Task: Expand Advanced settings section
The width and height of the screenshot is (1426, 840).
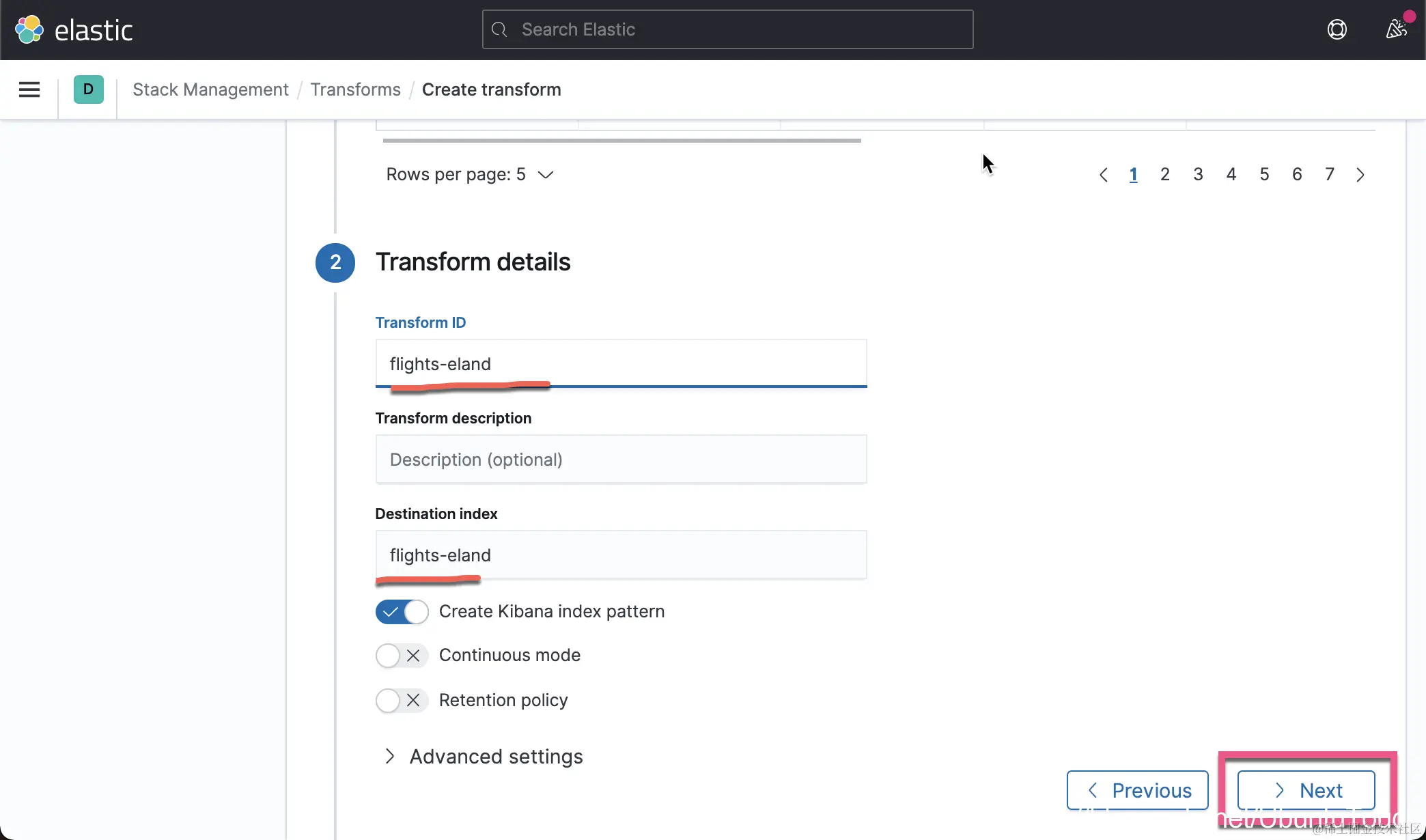Action: 482,757
